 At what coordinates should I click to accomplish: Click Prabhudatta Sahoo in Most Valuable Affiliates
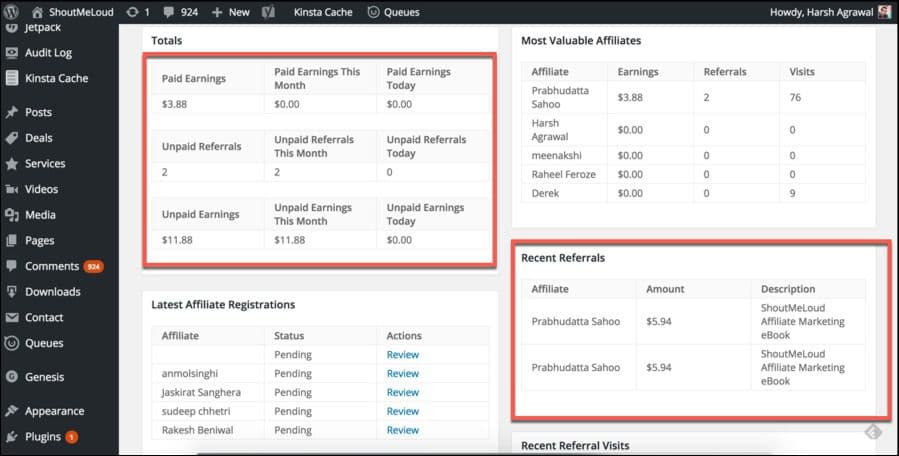point(560,98)
